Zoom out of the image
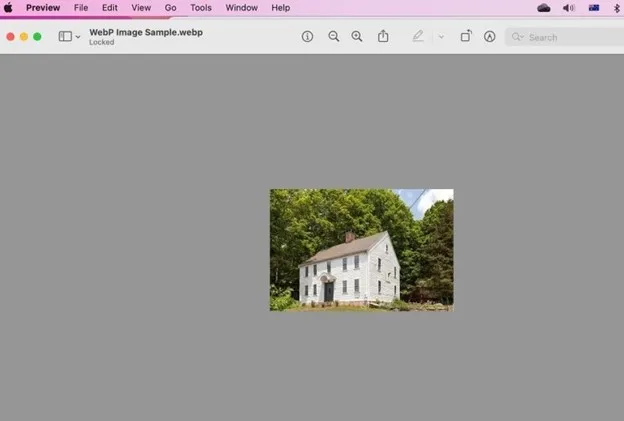This screenshot has height=421, width=624. coord(334,37)
